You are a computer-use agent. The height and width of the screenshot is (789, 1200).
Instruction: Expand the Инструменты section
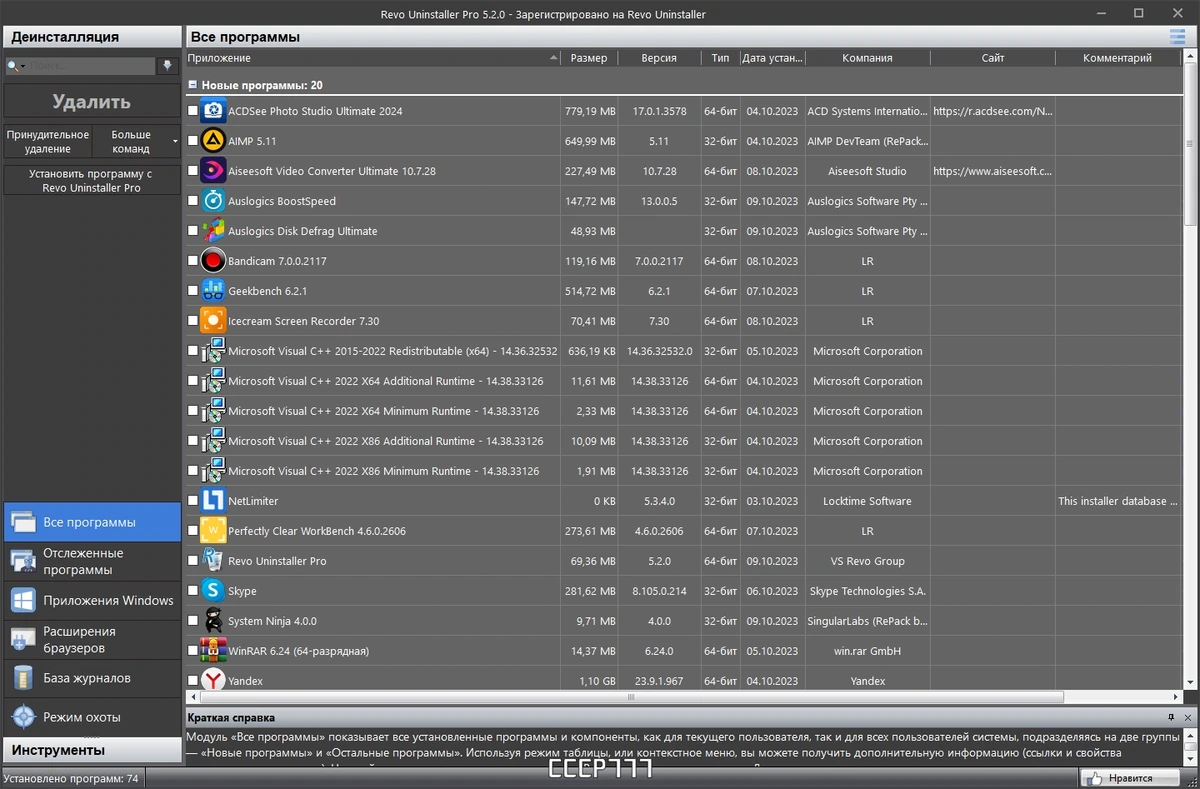[92, 750]
